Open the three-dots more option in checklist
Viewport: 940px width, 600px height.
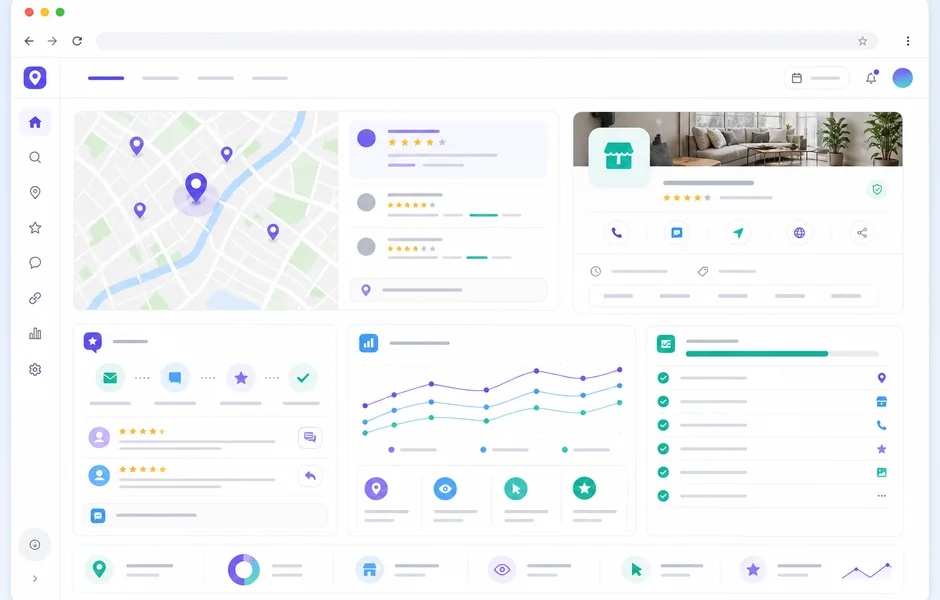coord(881,496)
